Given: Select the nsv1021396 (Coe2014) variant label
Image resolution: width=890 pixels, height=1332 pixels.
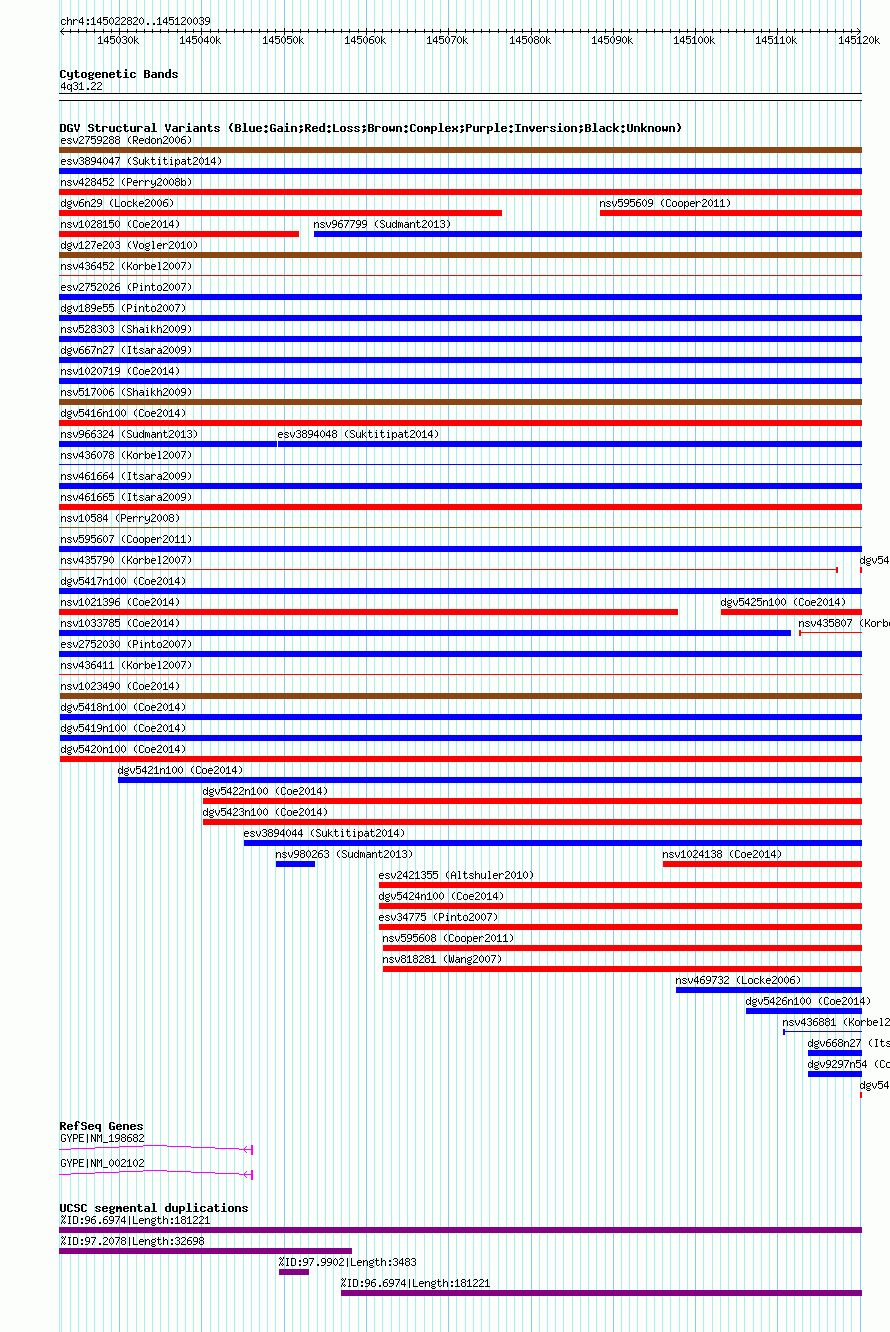Looking at the screenshot, I should point(120,602).
